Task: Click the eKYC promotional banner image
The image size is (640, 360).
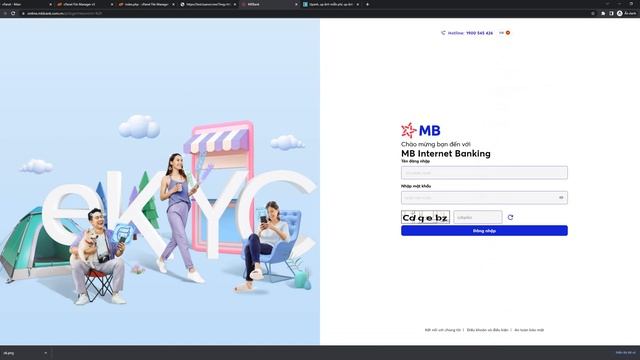Action: point(160,182)
